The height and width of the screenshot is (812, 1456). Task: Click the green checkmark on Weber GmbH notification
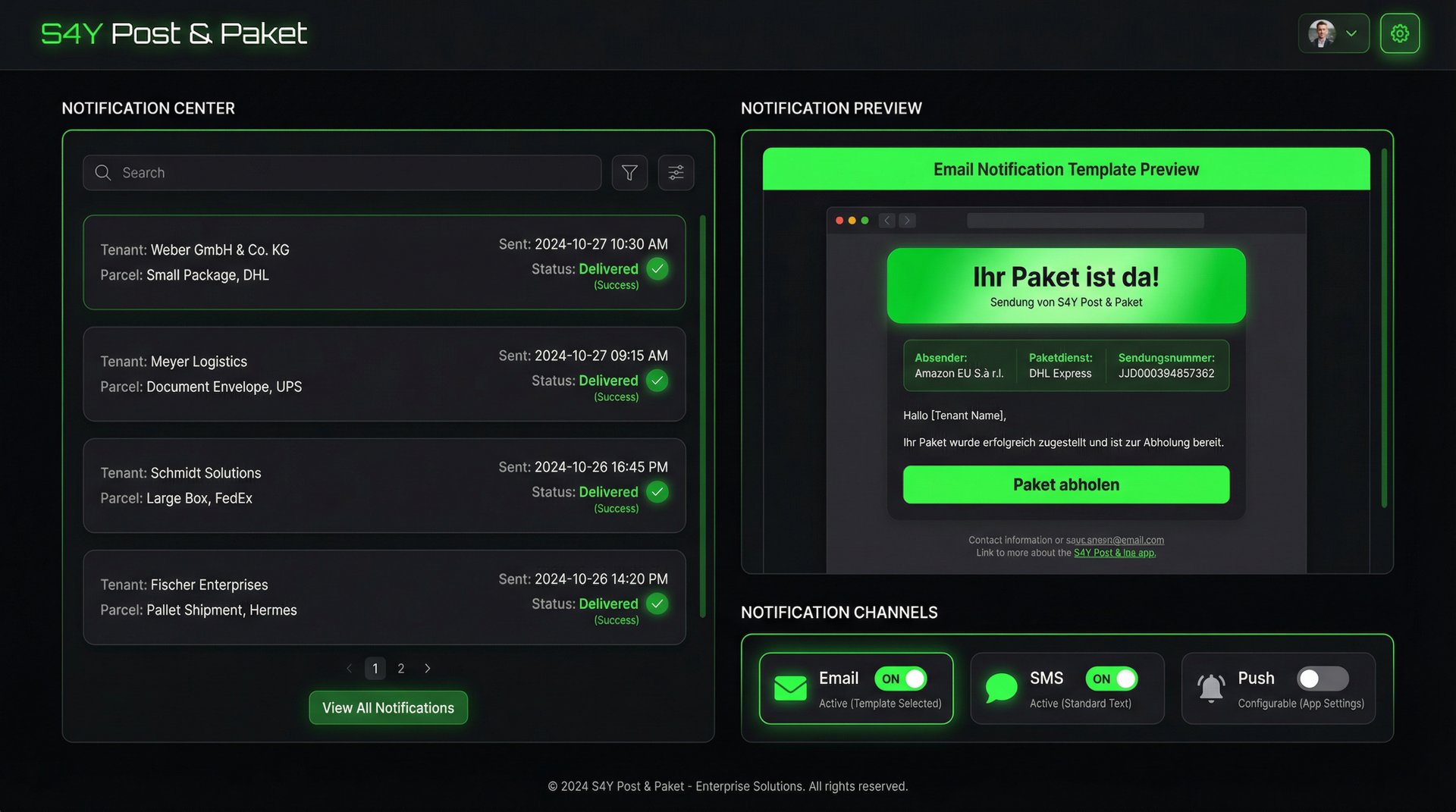pyautogui.click(x=657, y=268)
